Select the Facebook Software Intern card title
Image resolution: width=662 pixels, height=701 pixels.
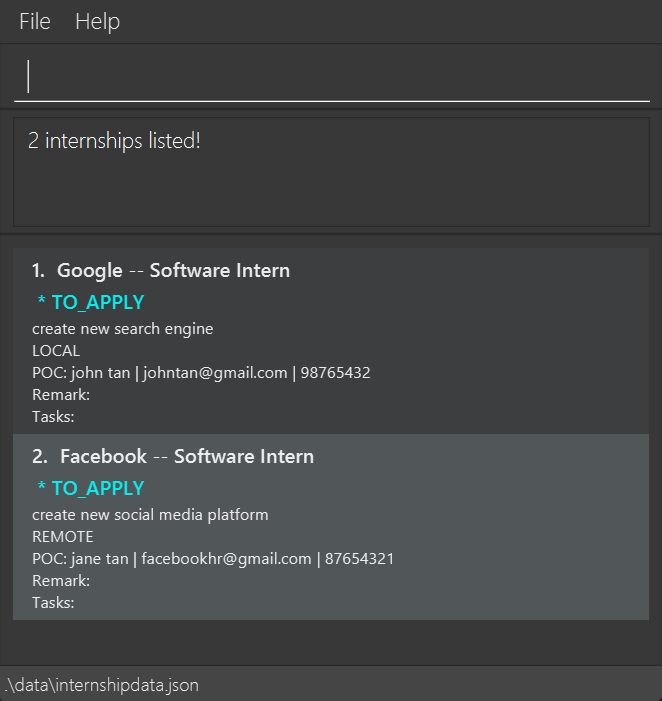point(173,456)
